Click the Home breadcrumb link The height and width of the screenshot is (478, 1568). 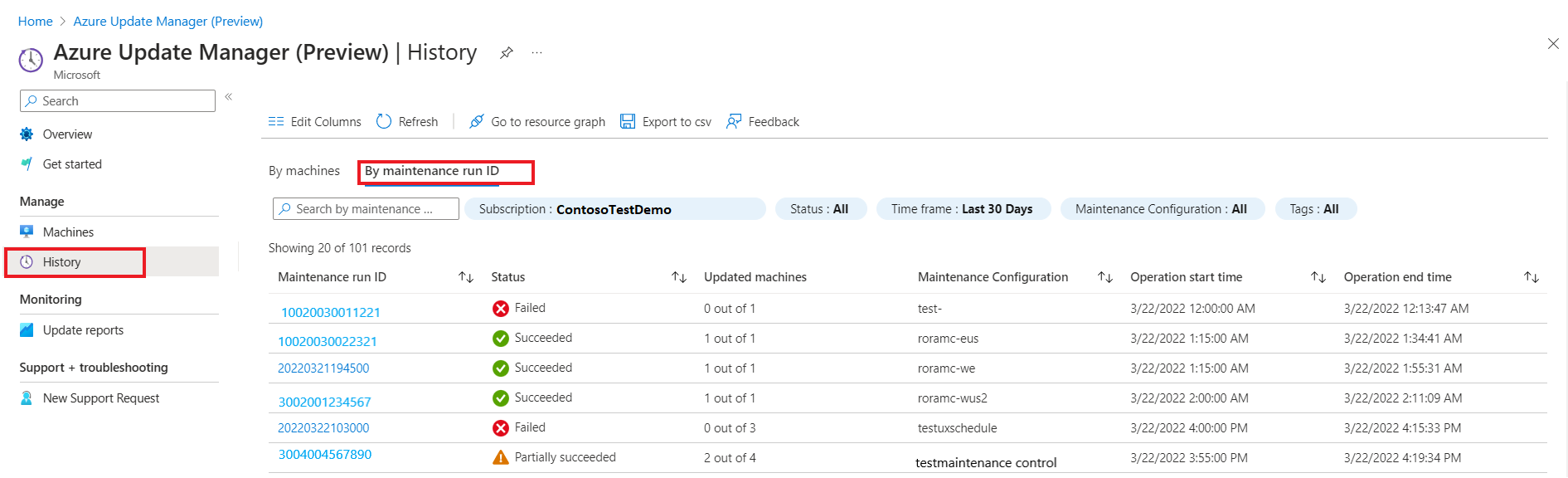point(36,22)
